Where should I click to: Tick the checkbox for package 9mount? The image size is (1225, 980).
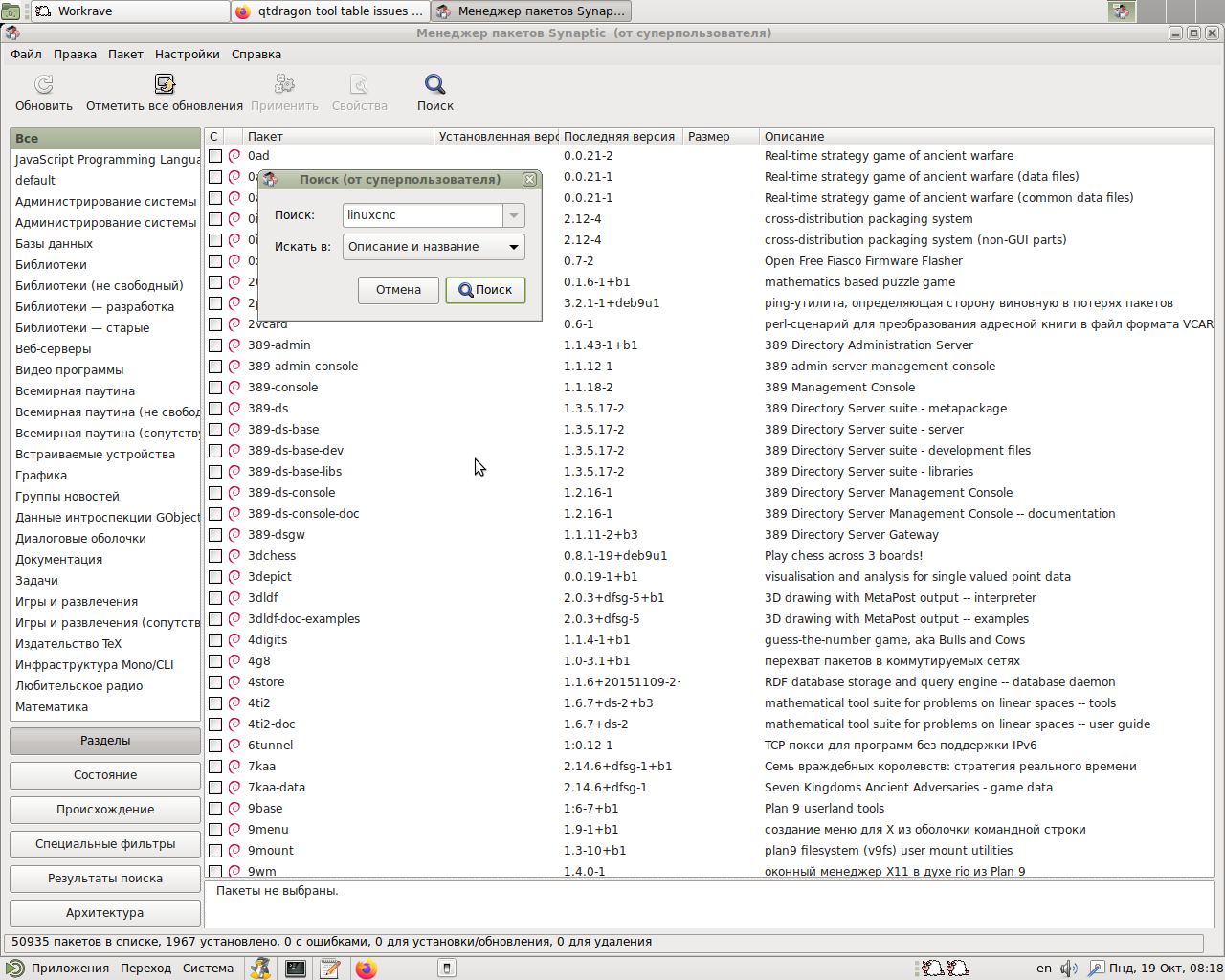(x=215, y=851)
